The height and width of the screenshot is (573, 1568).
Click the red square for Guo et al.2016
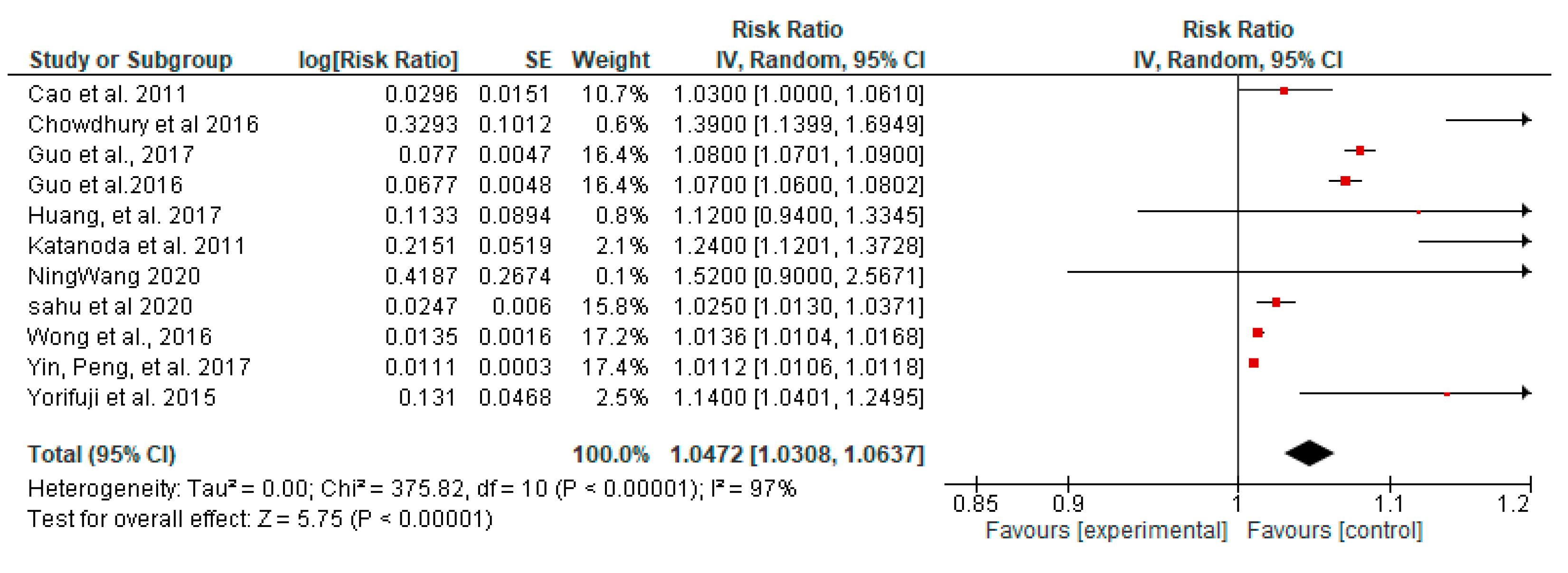click(1345, 181)
